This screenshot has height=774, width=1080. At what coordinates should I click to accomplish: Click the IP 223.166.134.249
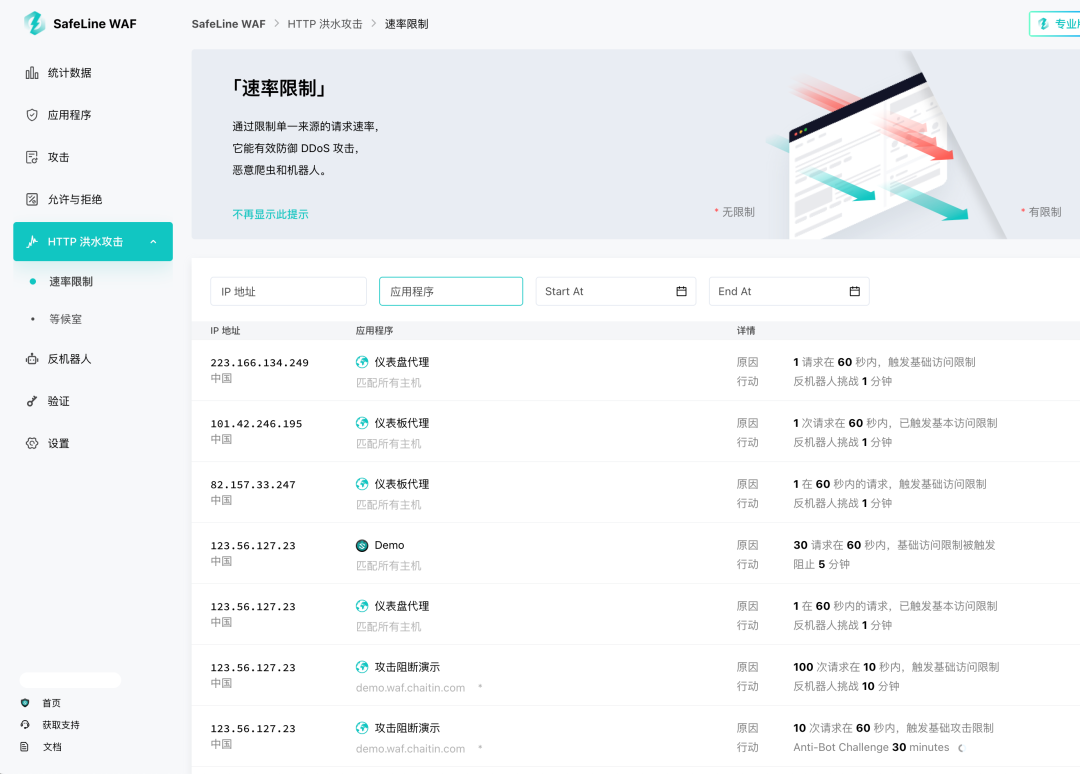coord(259,363)
